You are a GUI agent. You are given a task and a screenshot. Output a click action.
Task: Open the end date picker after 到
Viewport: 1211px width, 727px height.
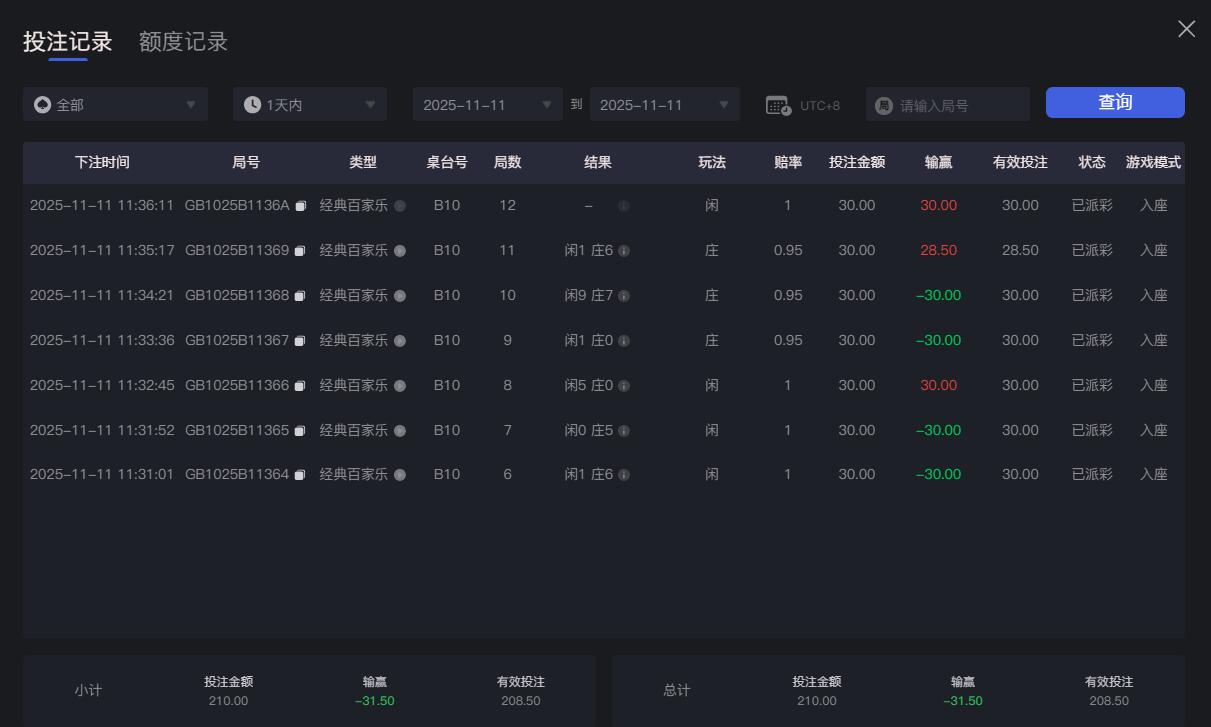[664, 104]
